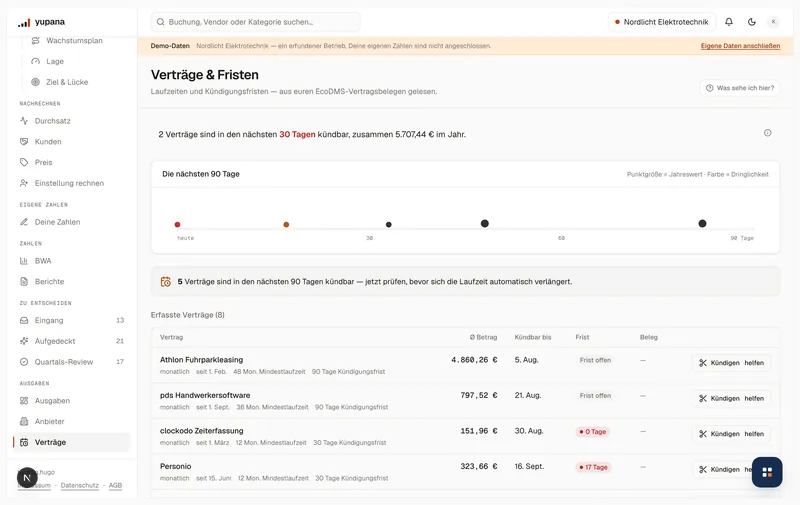Open Wachstumsplan in the sidebar
The width and height of the screenshot is (800, 505).
[74, 40]
